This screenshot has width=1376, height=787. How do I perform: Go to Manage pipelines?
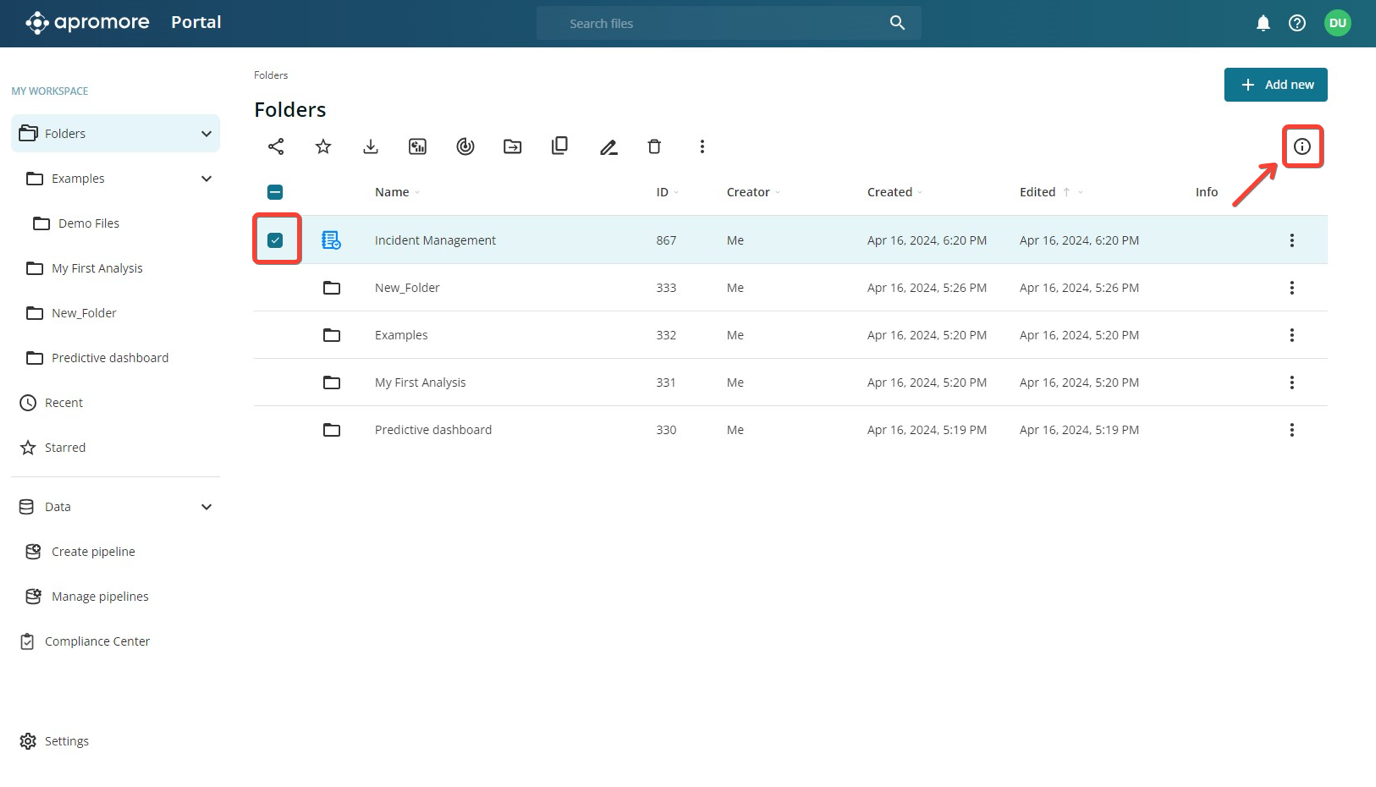pyautogui.click(x=100, y=596)
